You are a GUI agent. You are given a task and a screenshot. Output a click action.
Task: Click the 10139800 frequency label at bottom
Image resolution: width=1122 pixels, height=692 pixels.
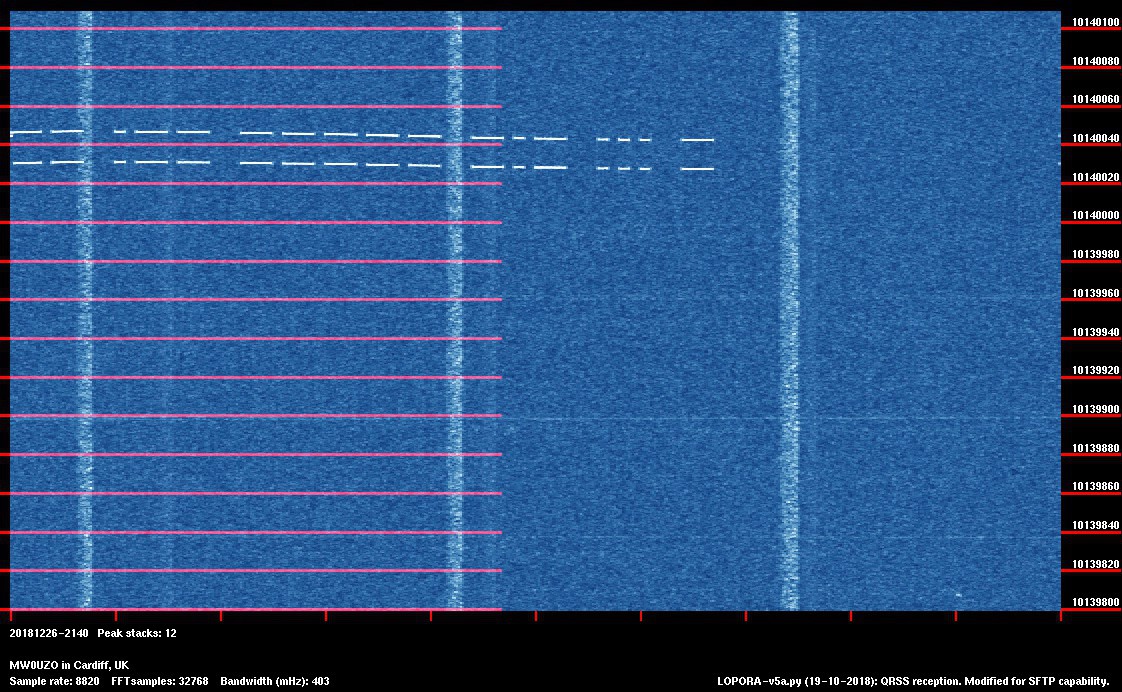1095,603
